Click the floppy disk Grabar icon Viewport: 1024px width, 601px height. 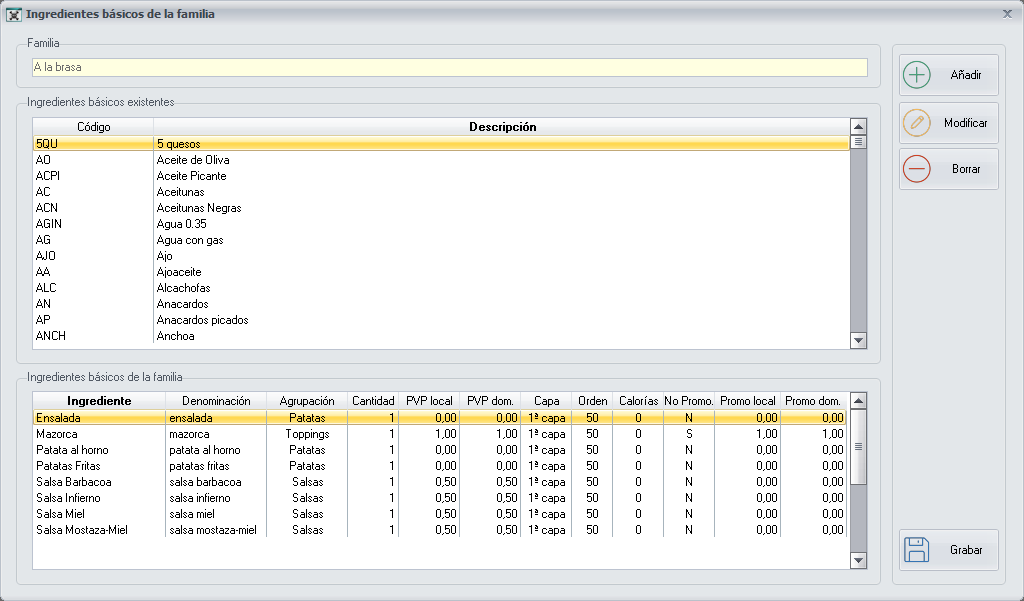(x=917, y=550)
